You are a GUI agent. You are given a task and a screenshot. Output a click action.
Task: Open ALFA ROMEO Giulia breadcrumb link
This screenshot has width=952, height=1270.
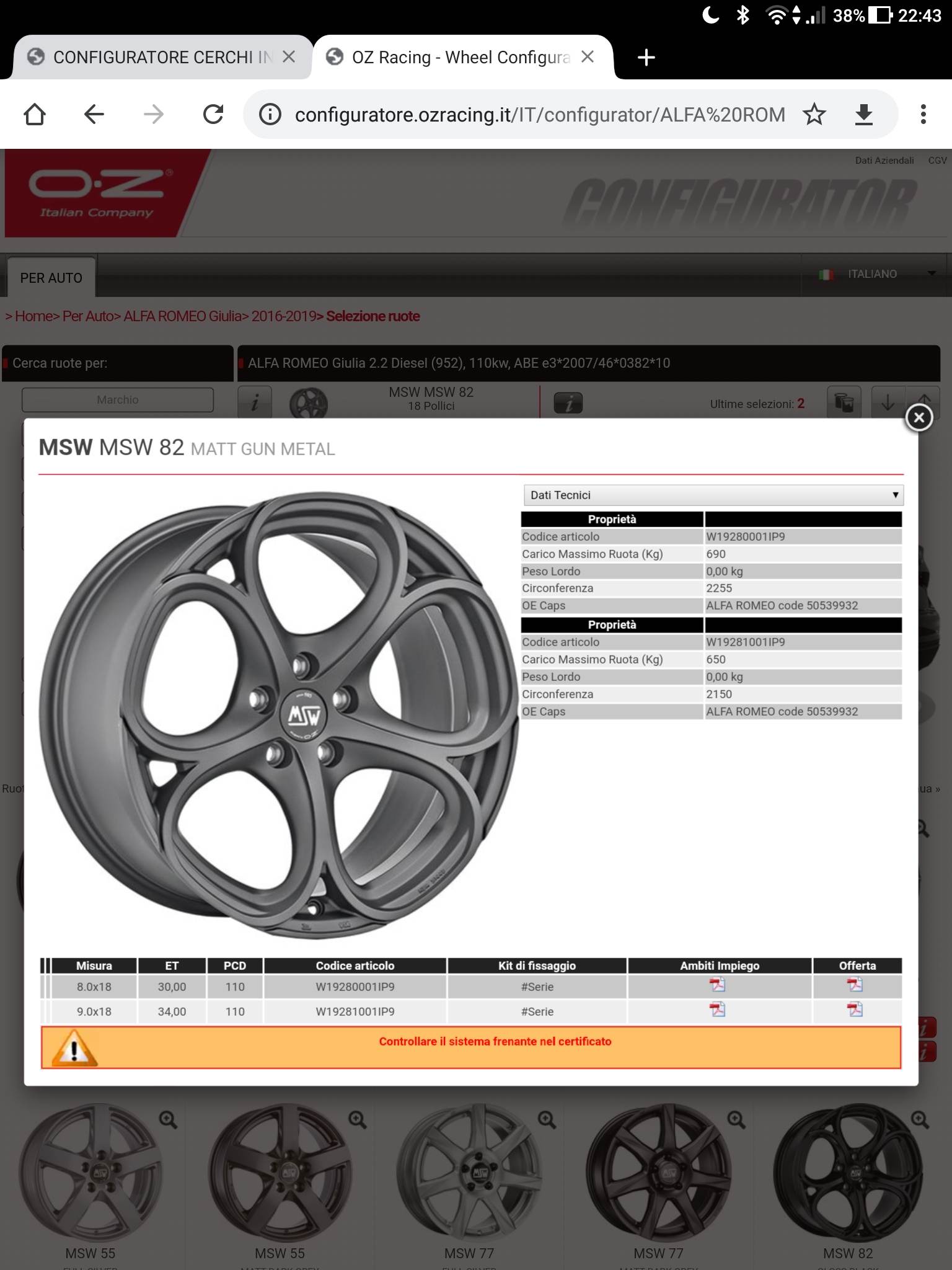182,316
